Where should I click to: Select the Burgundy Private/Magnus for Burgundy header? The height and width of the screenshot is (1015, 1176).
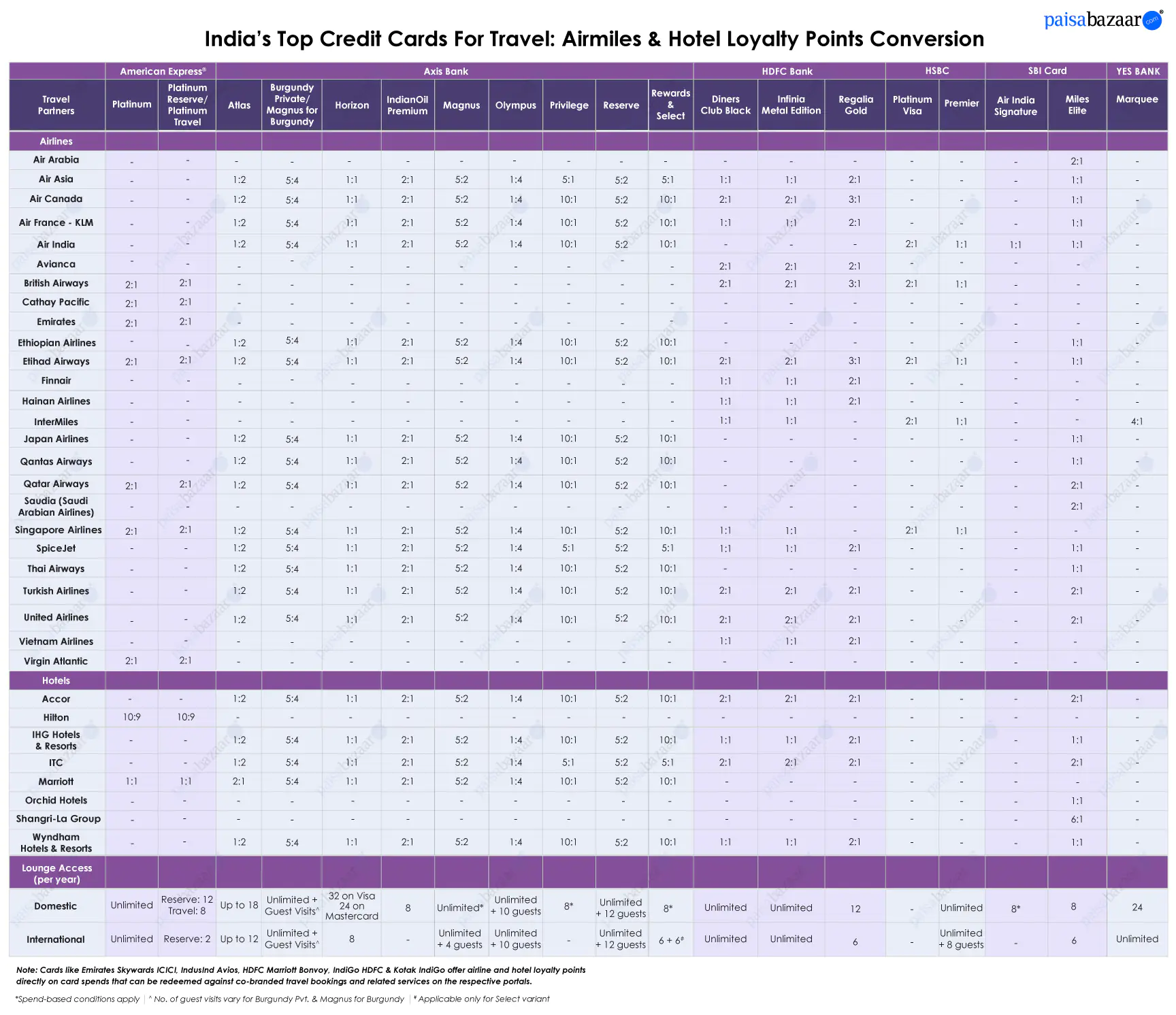pos(292,105)
